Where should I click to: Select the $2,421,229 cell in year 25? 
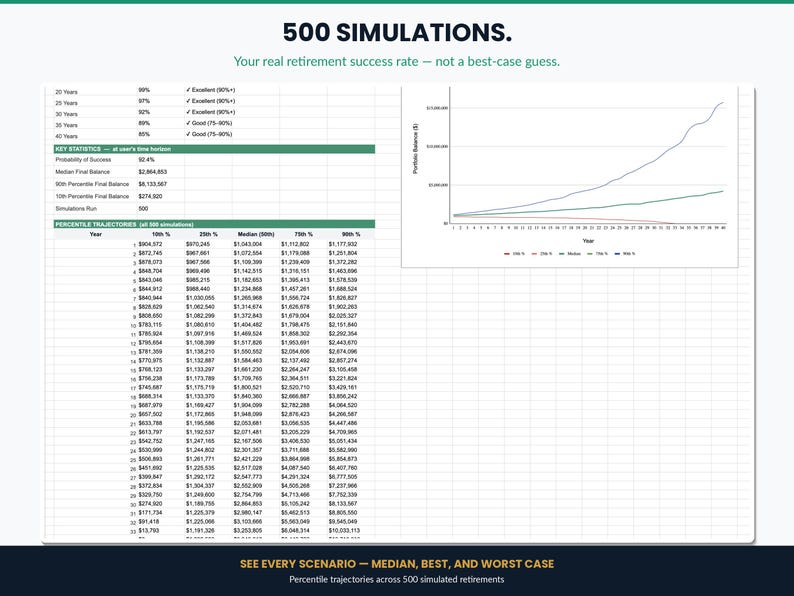pos(248,459)
